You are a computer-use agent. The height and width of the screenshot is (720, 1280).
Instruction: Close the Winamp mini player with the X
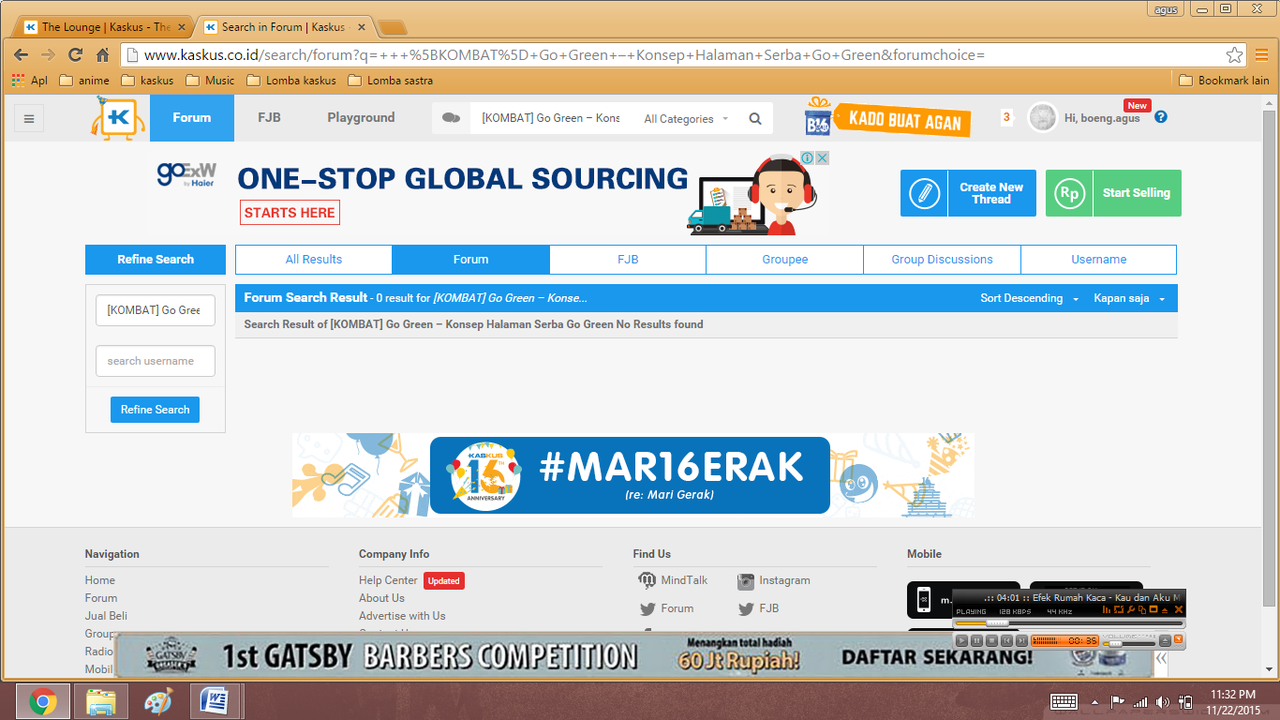tap(1178, 610)
